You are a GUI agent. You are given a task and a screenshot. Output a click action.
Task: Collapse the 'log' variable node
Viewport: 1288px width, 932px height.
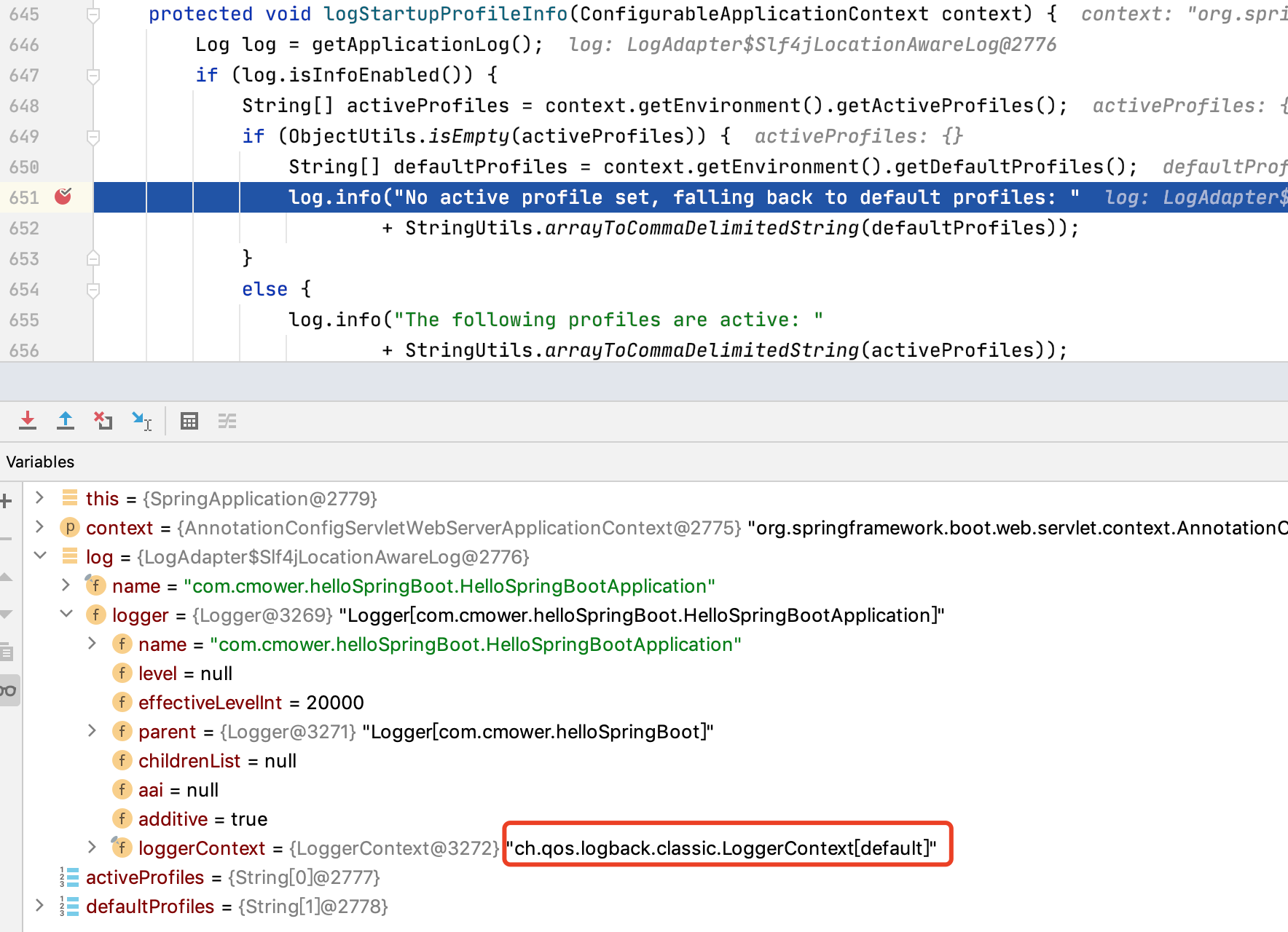tap(40, 556)
